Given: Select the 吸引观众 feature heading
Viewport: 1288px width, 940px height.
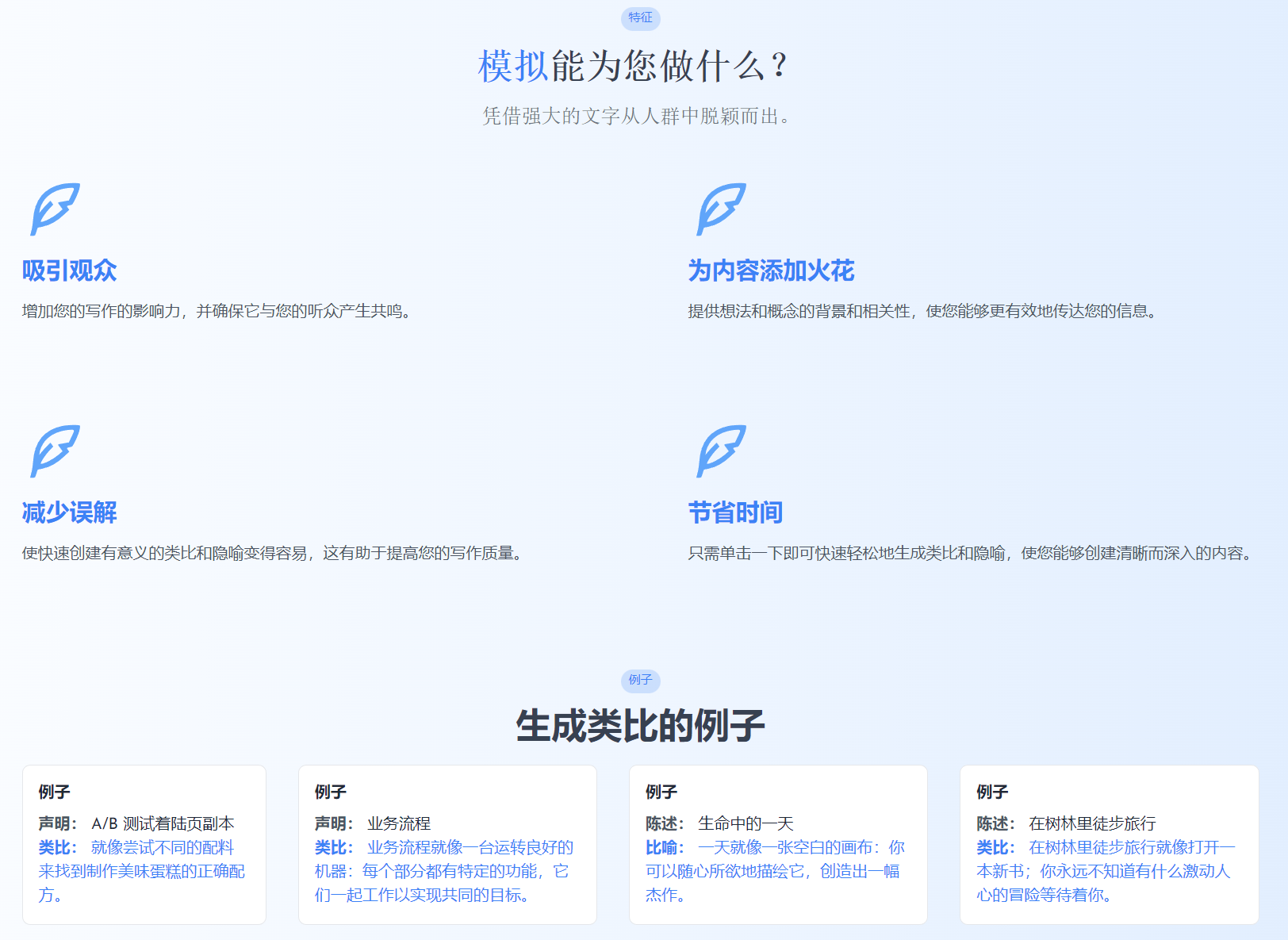Looking at the screenshot, I should coord(70,270).
